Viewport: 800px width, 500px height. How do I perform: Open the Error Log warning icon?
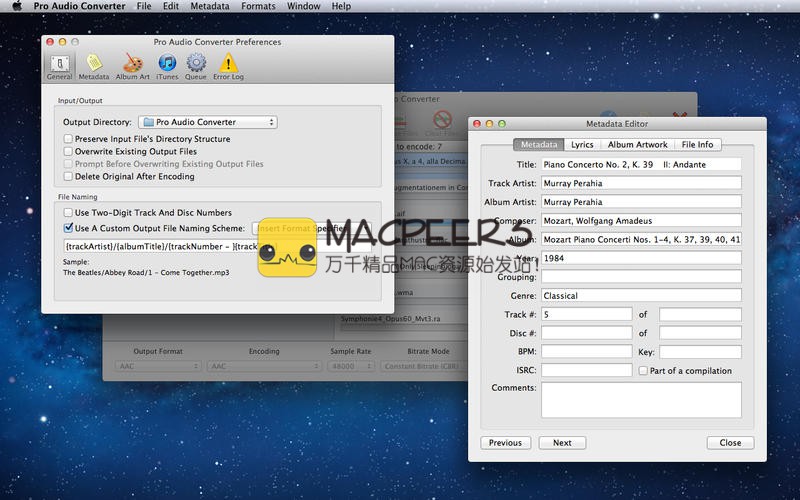(228, 66)
